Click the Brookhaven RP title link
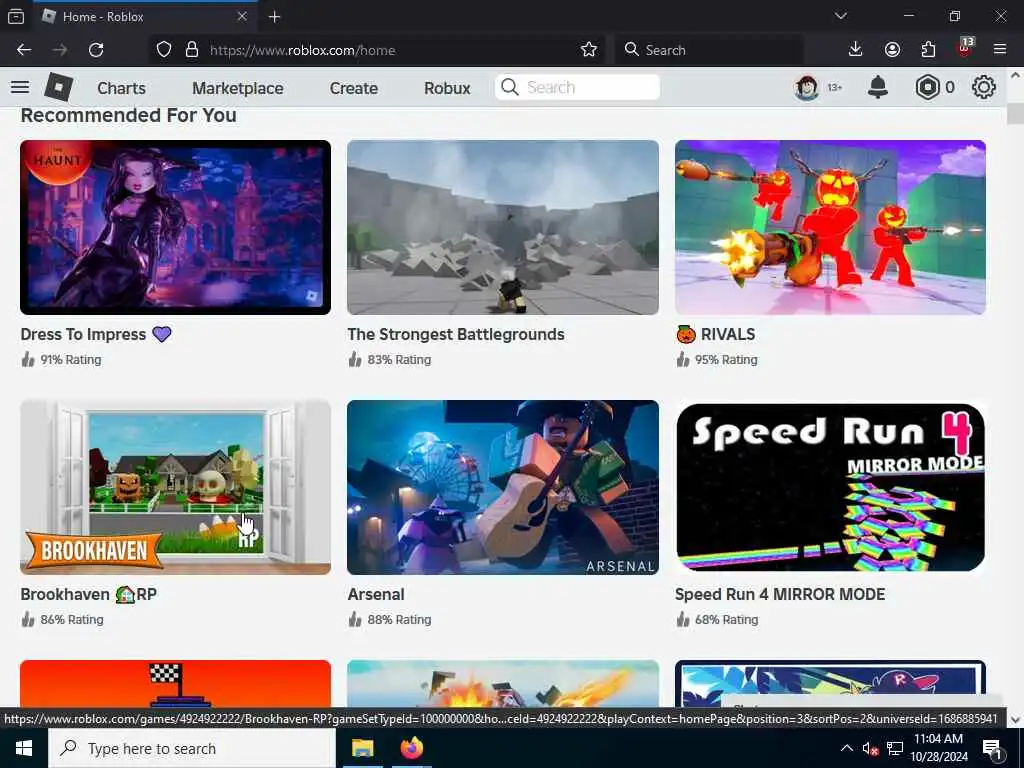Viewport: 1024px width, 768px height. pyautogui.click(x=88, y=594)
